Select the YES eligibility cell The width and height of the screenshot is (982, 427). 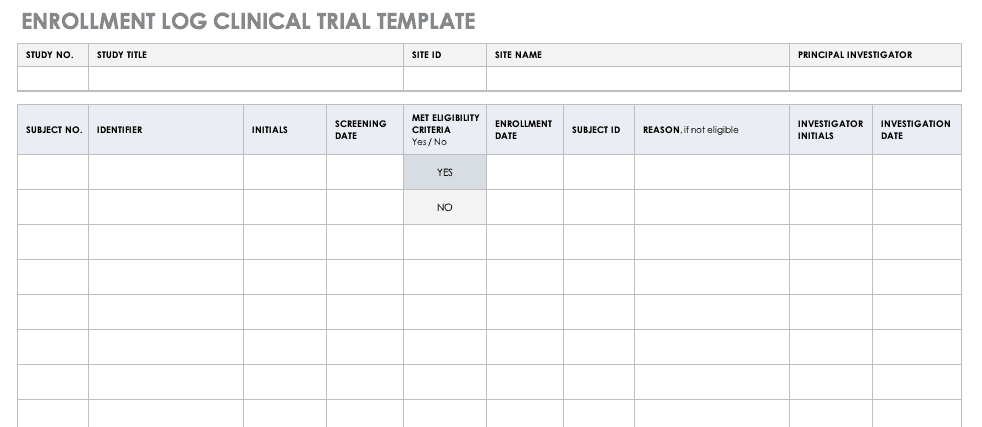tap(445, 172)
